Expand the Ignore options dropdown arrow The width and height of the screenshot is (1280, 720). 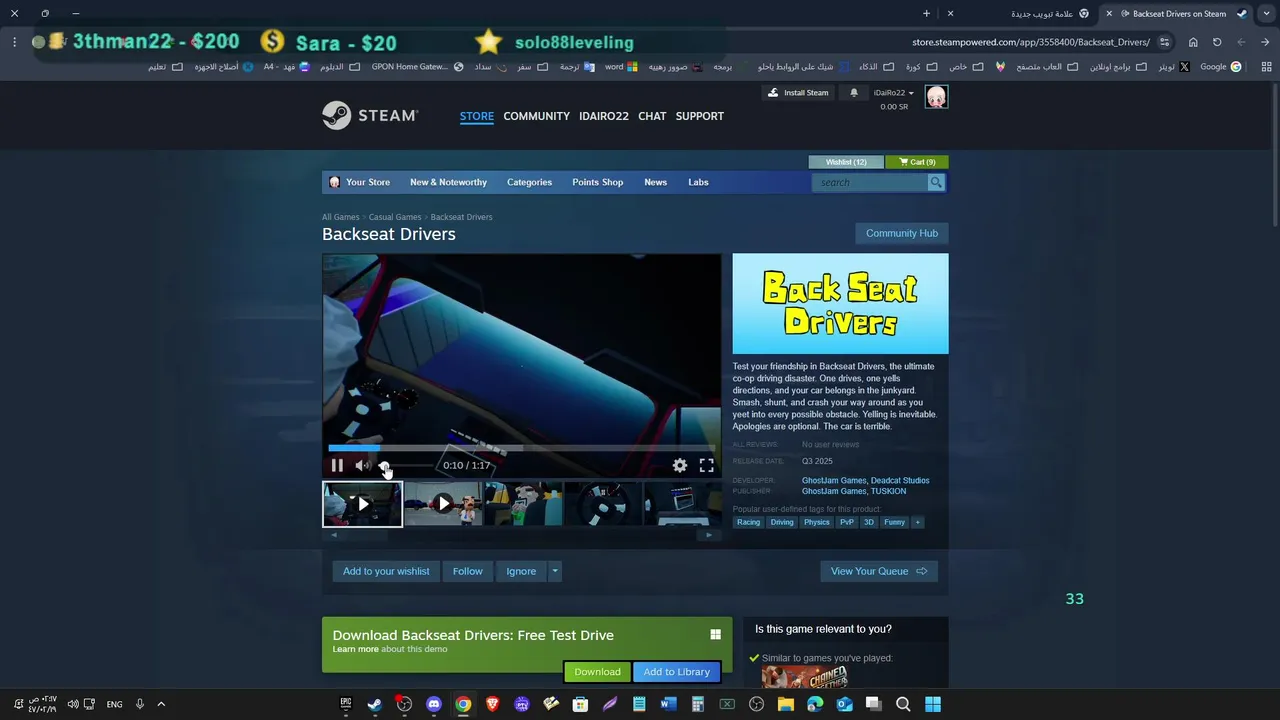coord(555,571)
